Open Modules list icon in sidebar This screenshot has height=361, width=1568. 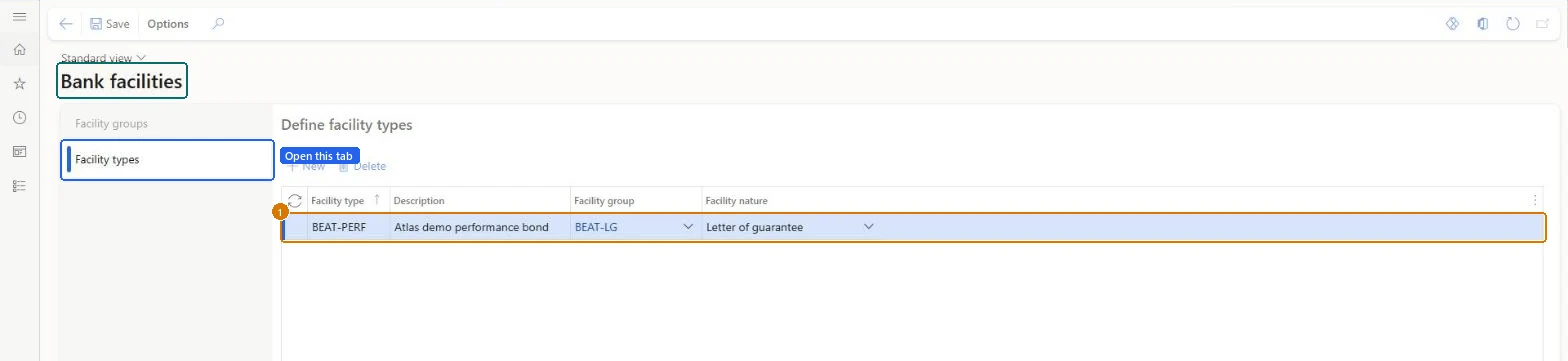pos(19,186)
